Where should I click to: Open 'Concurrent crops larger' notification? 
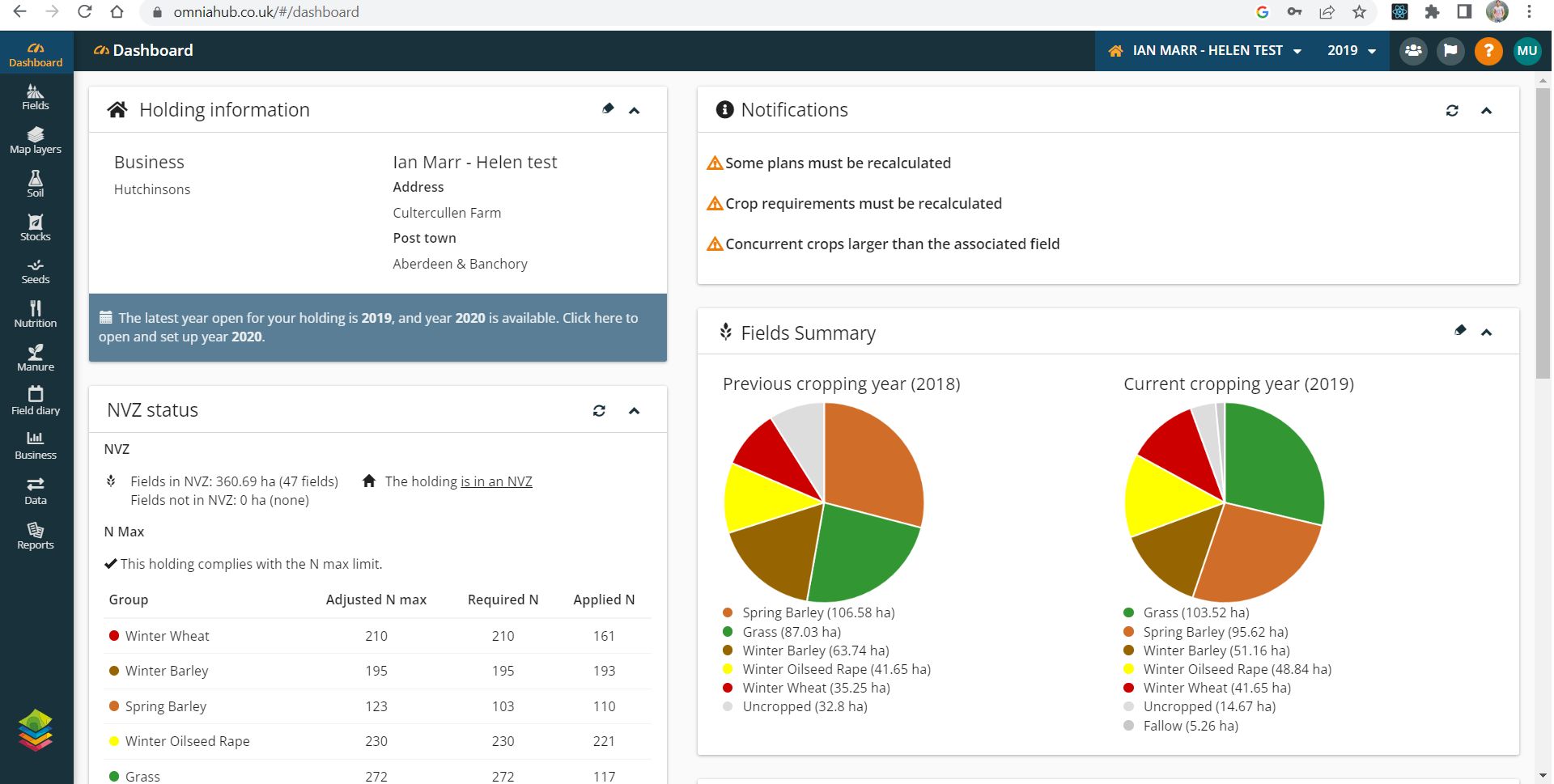[883, 244]
